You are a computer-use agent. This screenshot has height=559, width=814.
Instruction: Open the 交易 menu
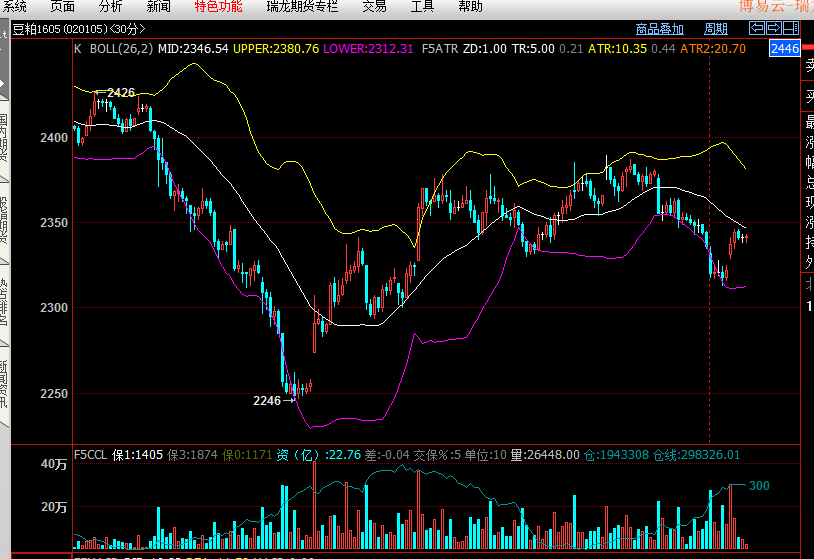pyautogui.click(x=374, y=6)
